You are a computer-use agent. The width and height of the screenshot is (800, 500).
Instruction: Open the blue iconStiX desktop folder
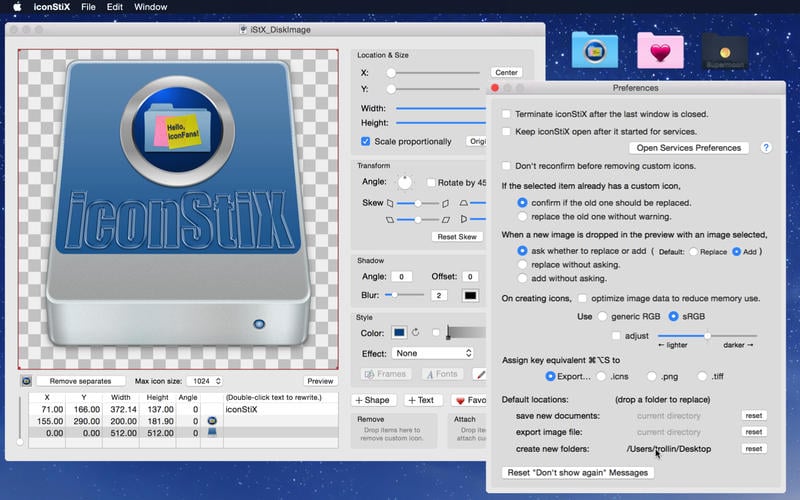(x=594, y=50)
